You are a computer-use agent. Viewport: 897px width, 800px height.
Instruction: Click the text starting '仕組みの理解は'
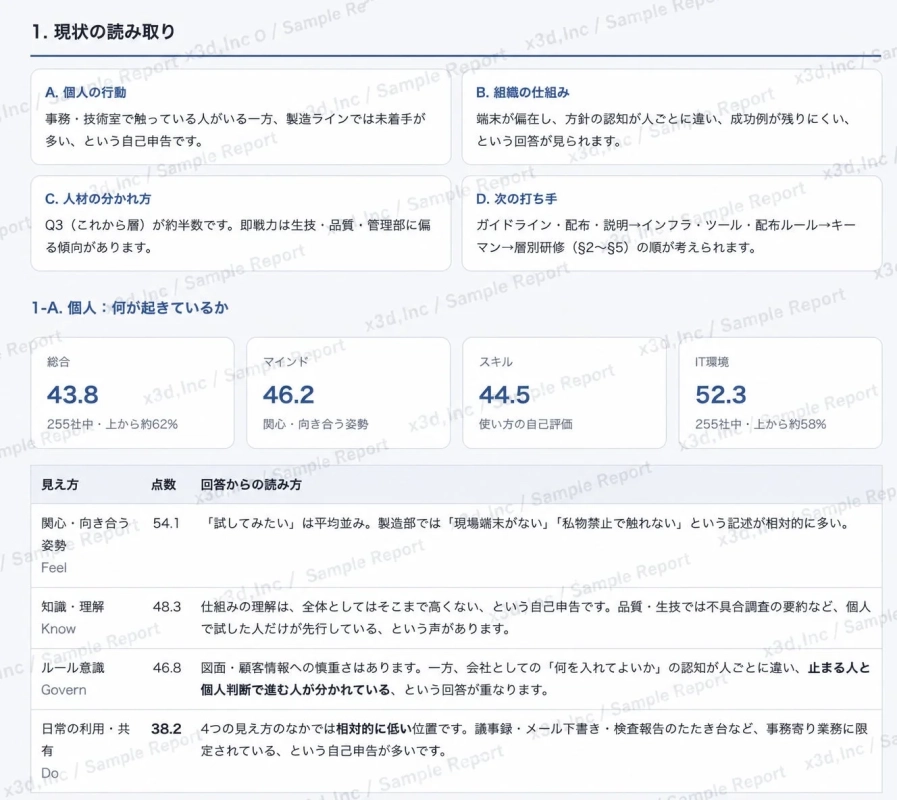tap(535, 617)
